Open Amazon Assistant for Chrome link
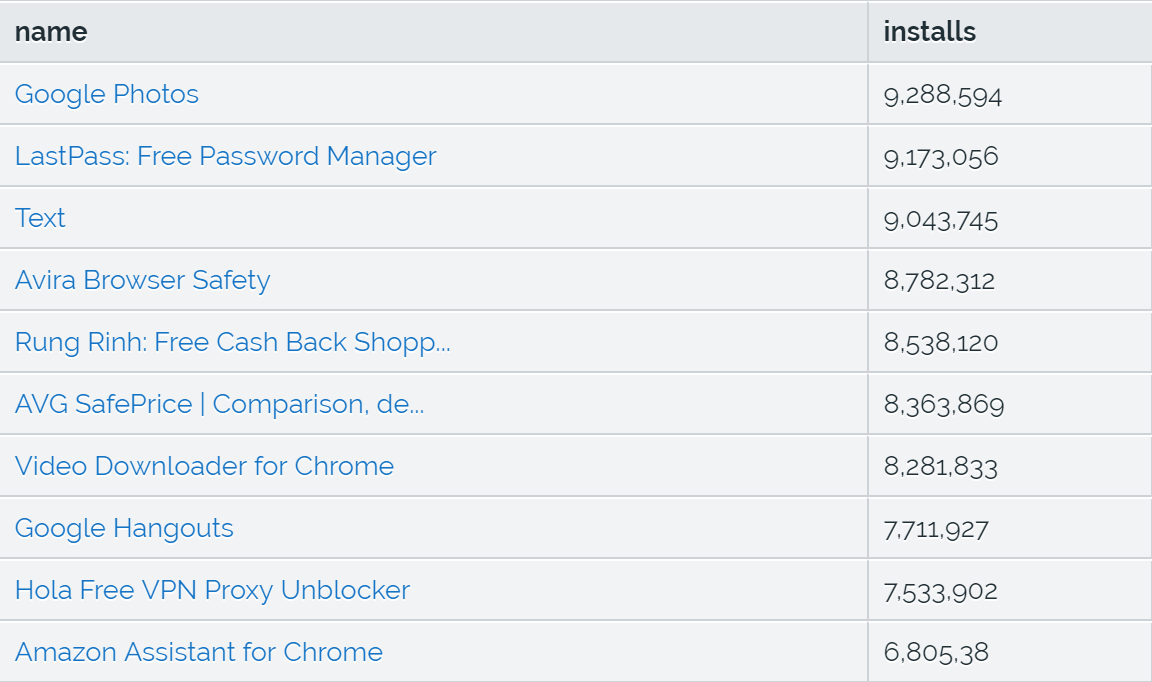 [198, 652]
